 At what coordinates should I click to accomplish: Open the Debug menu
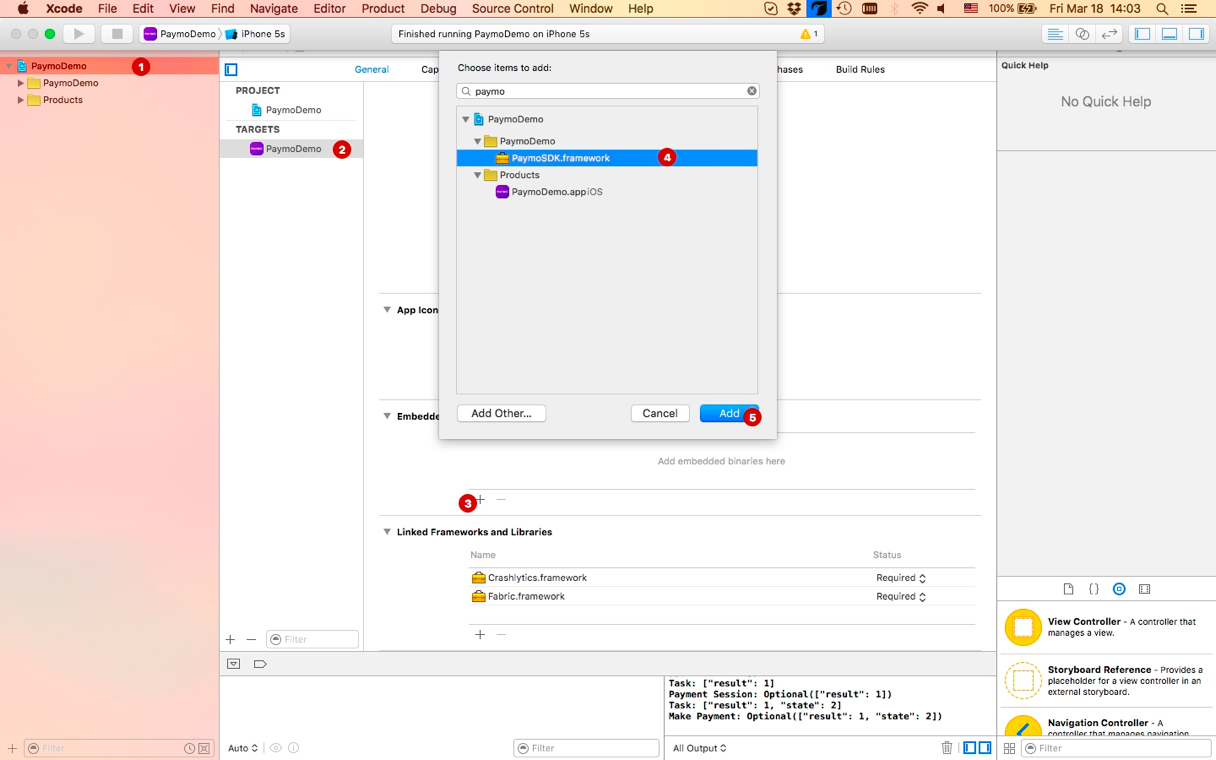(x=438, y=9)
